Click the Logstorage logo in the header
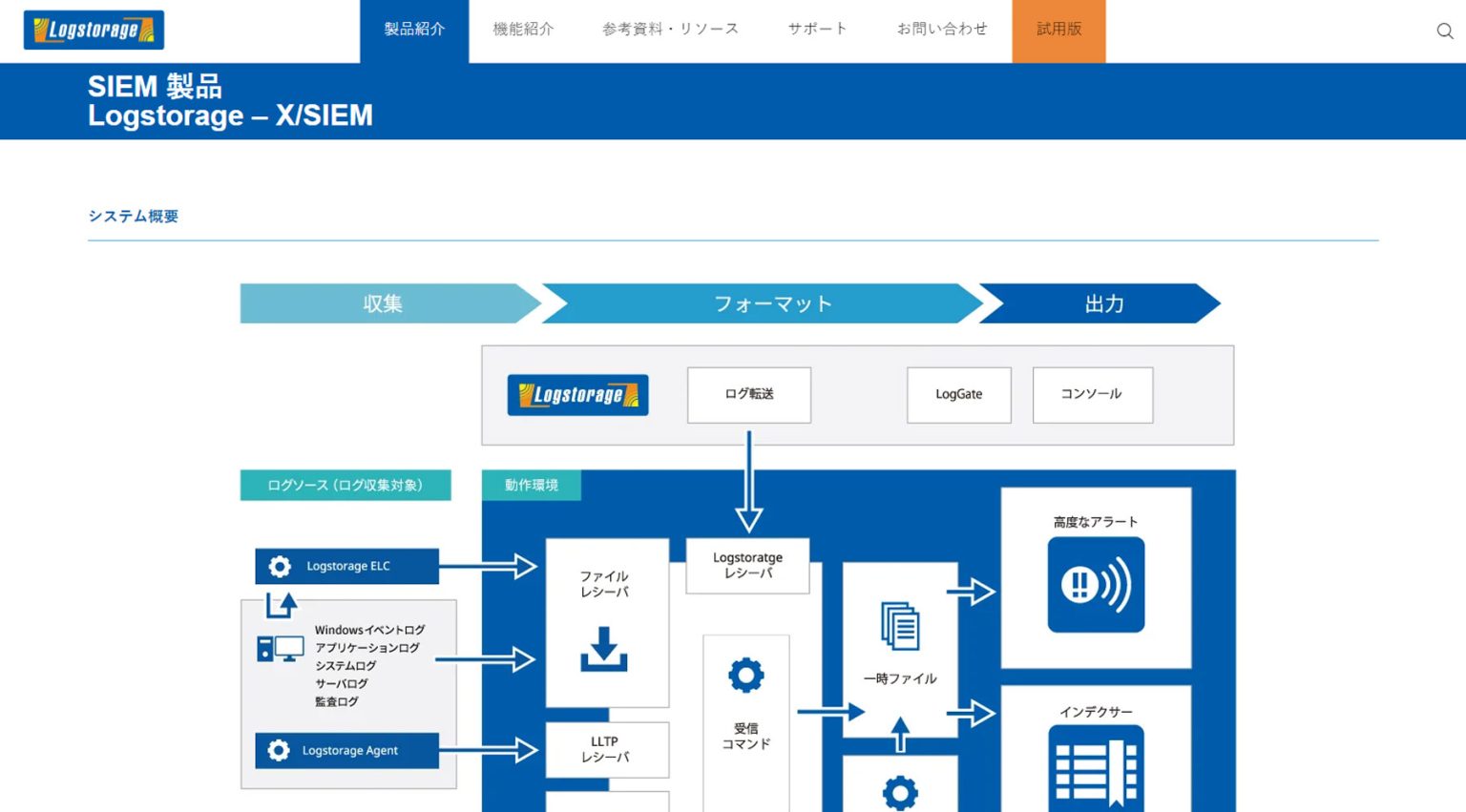Viewport: 1466px width, 812px height. (94, 30)
